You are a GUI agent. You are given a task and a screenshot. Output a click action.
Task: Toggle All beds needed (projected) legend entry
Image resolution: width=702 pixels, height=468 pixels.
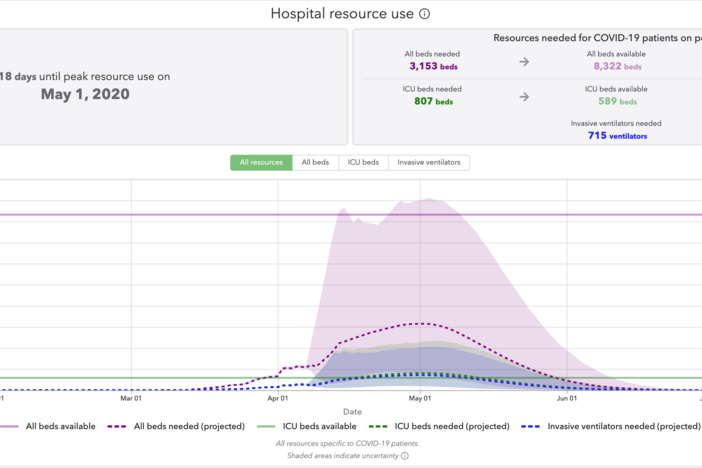pos(176,426)
